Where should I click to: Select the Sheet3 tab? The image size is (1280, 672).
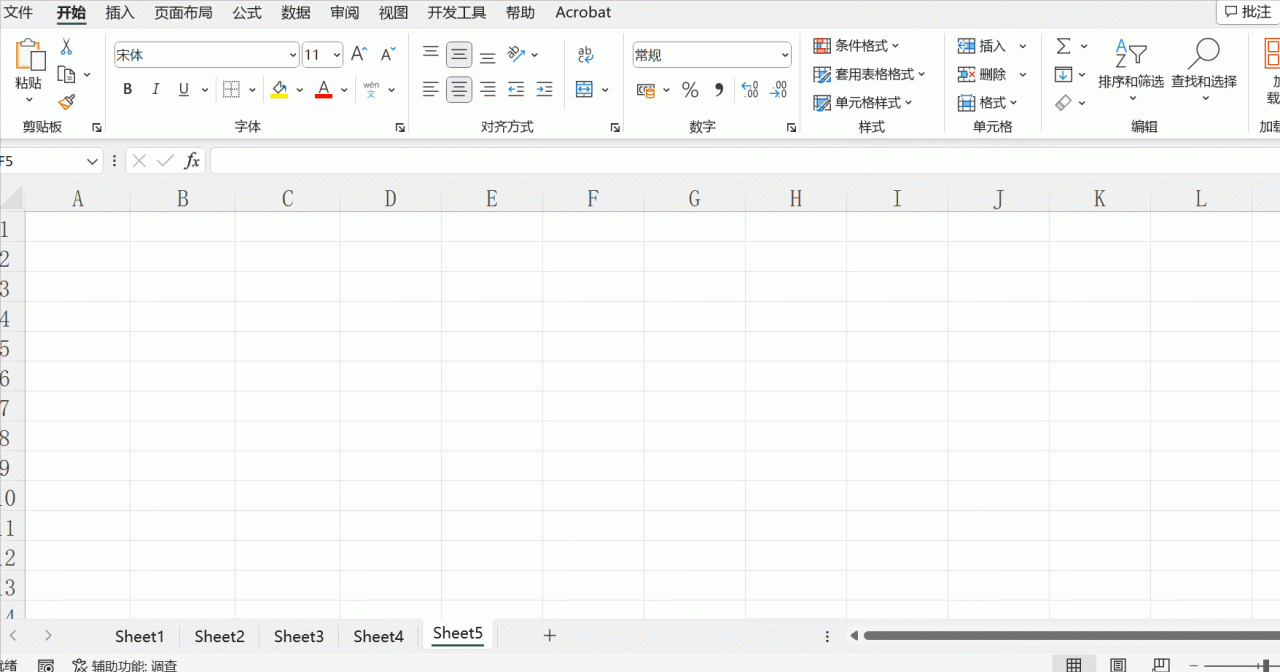coord(299,636)
